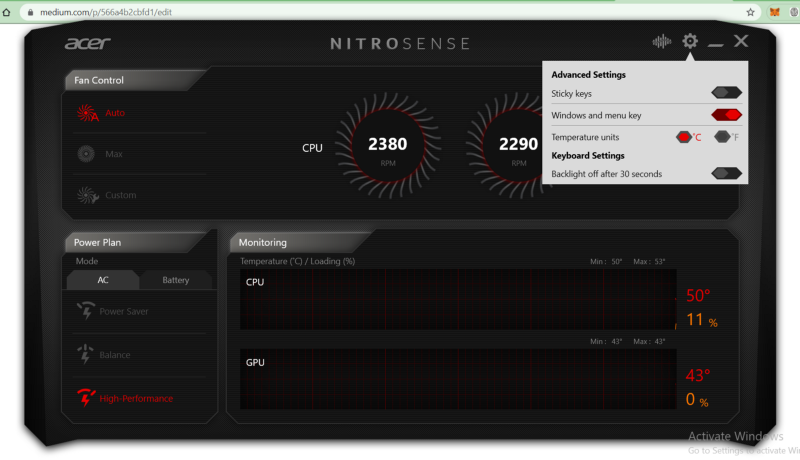Enable the Sticky keys toggle
Image resolution: width=800 pixels, height=460 pixels.
(725, 94)
